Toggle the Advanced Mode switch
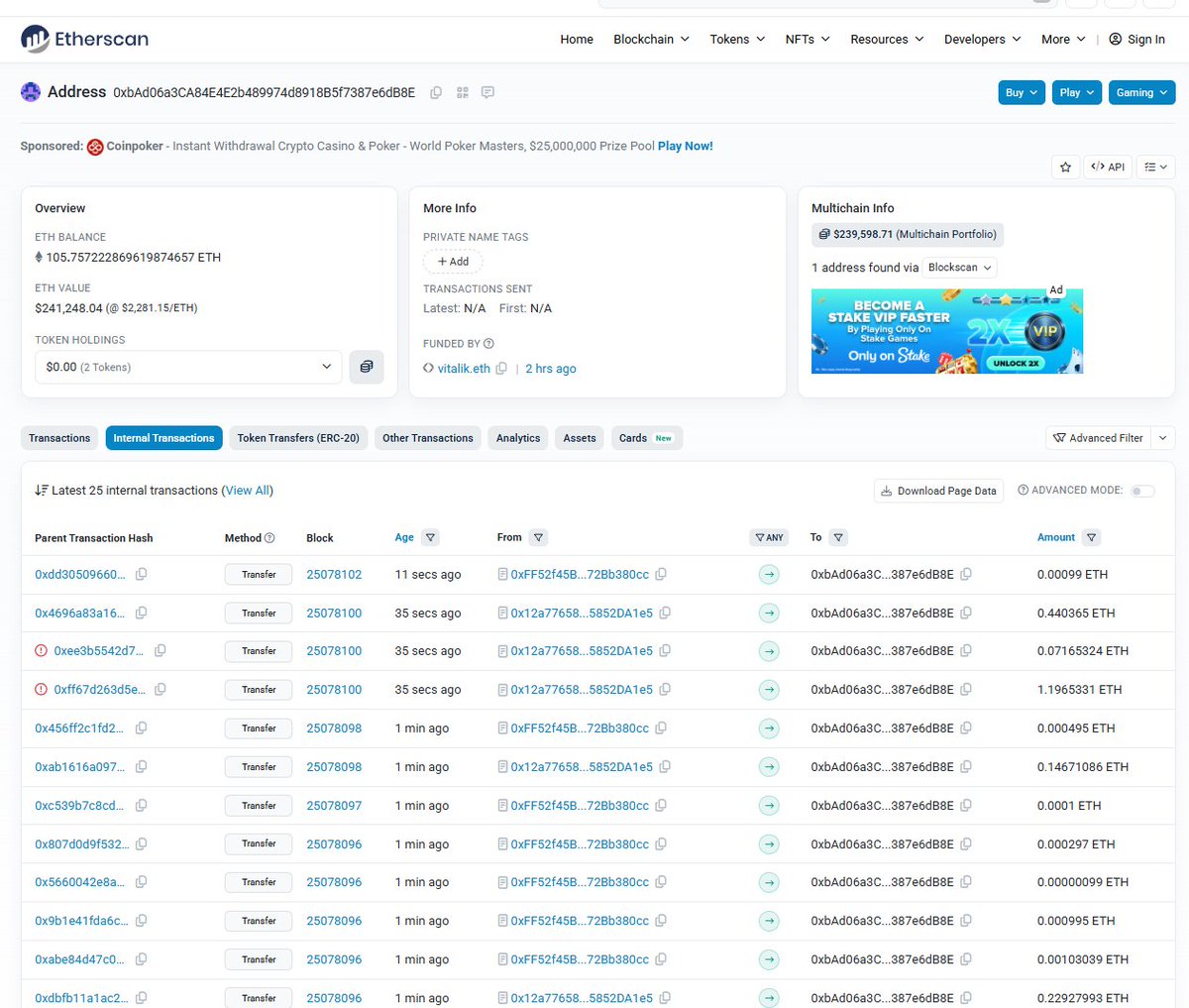The width and height of the screenshot is (1189, 1008). [x=1142, y=491]
